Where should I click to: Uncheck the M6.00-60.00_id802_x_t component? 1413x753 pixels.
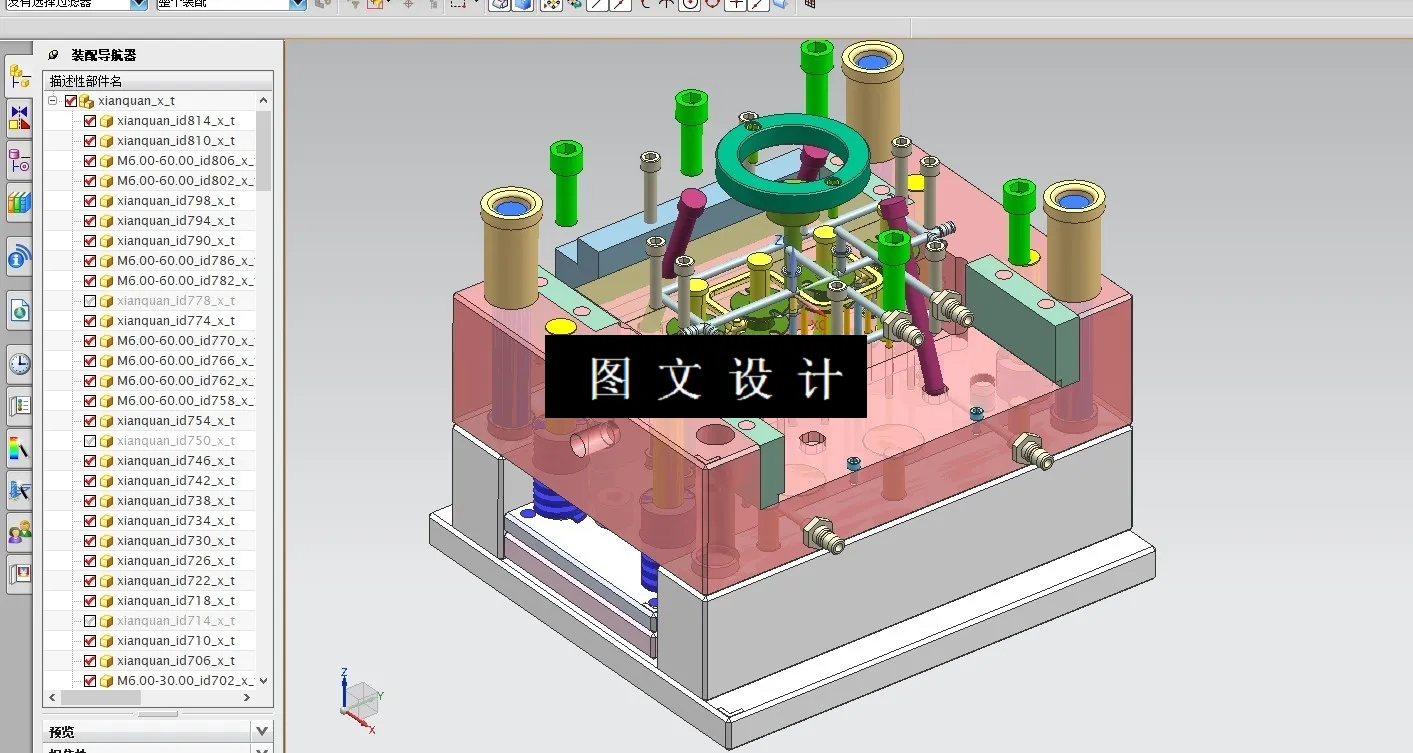(91, 180)
